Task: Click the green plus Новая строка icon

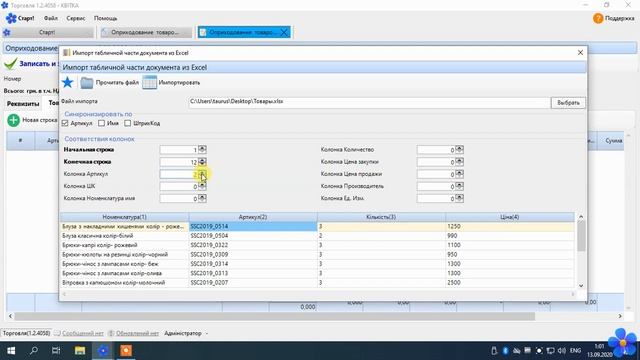Action: click(13, 120)
